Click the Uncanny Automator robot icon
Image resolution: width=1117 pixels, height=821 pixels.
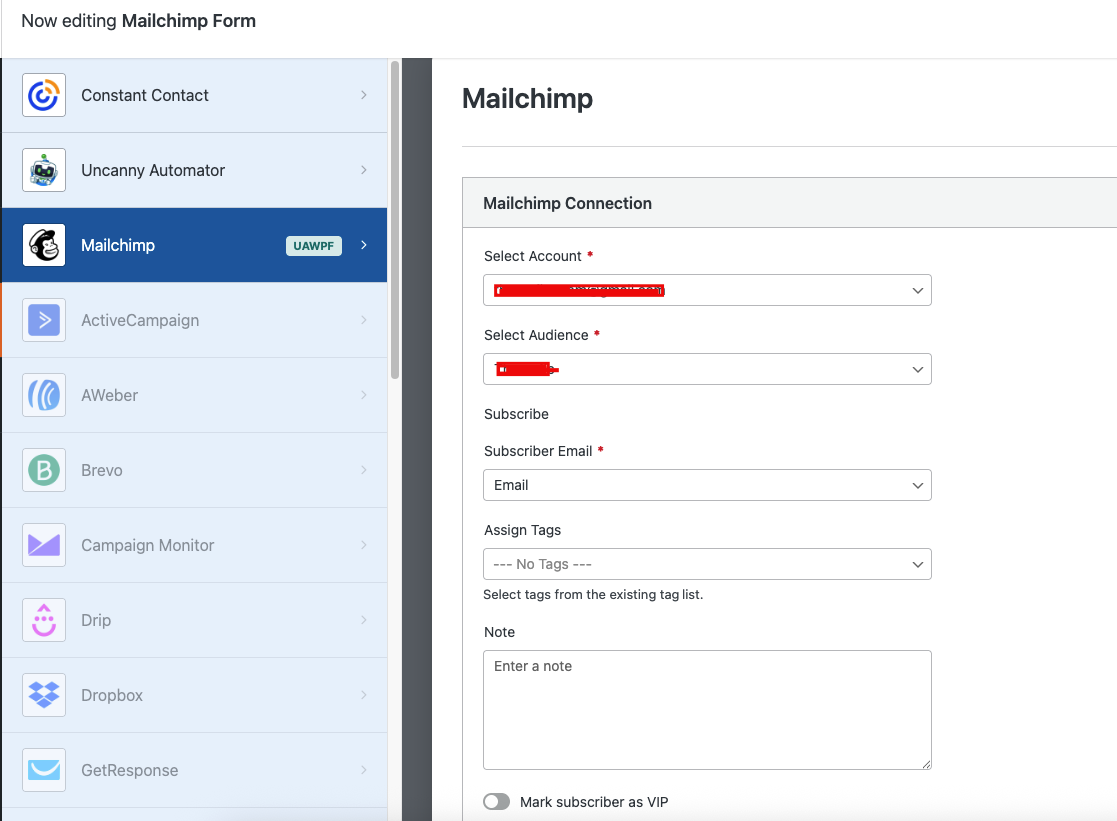pyautogui.click(x=44, y=170)
